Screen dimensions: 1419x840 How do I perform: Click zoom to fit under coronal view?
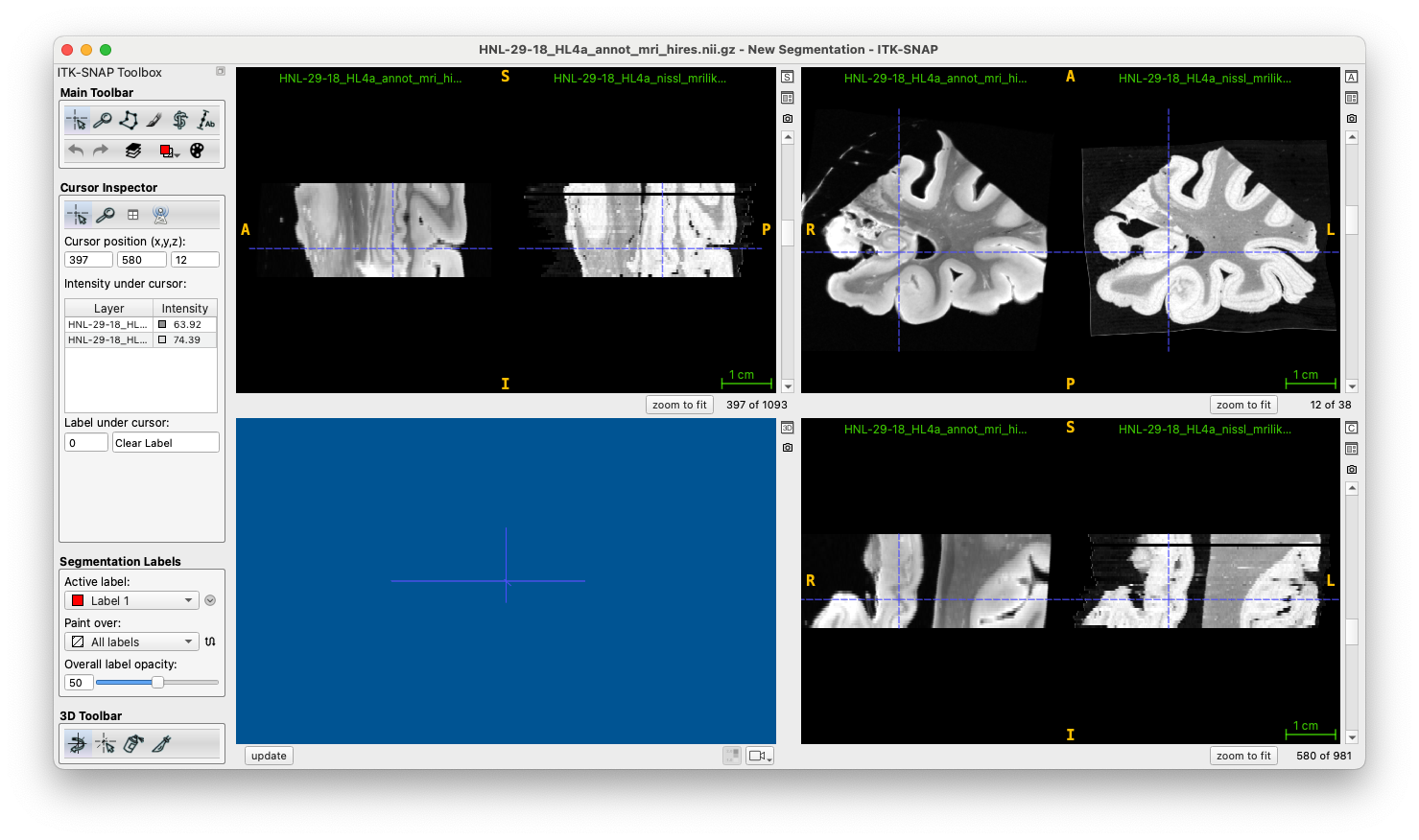pos(1243,756)
